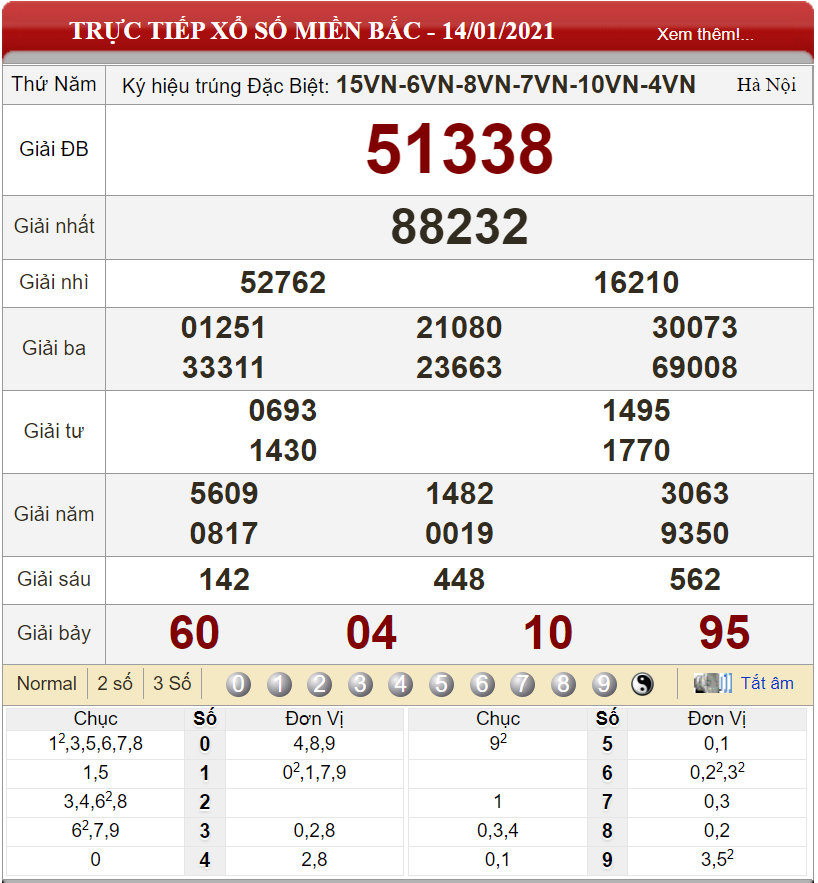
Task: Select the Normal display tab
Action: [x=47, y=684]
